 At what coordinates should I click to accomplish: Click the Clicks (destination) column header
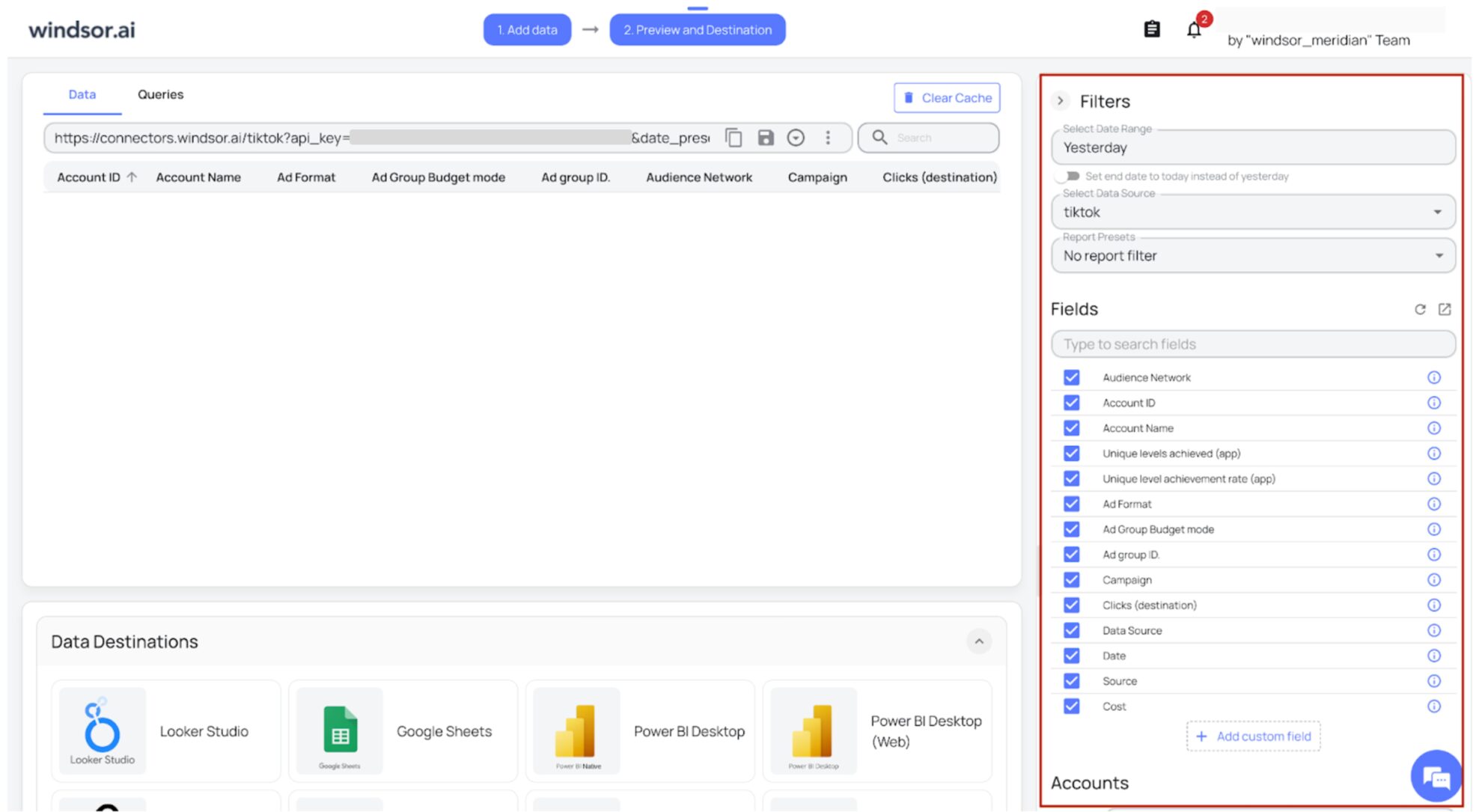point(939,177)
